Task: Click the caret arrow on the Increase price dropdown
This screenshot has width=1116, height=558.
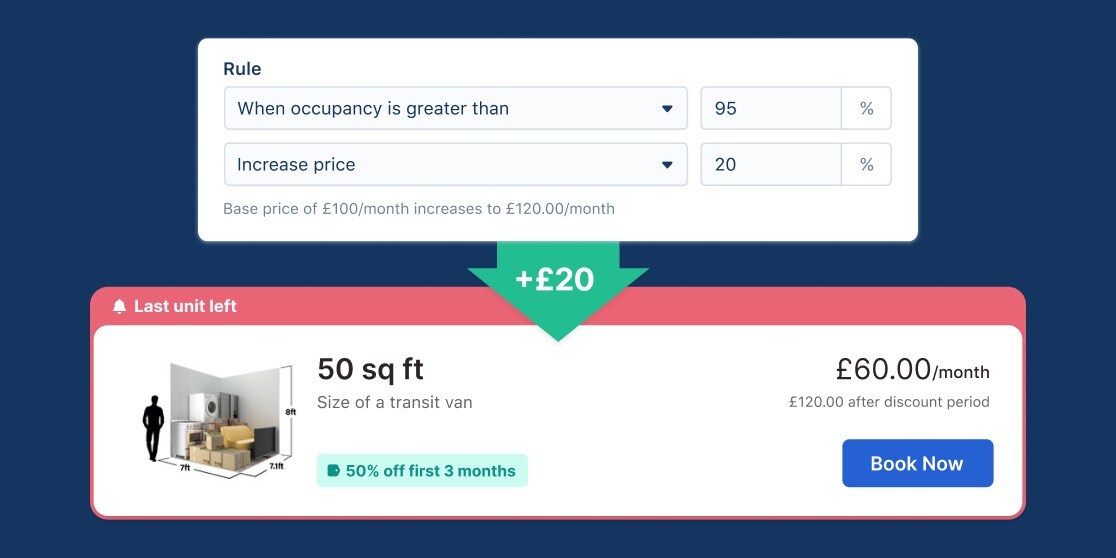Action: point(667,165)
